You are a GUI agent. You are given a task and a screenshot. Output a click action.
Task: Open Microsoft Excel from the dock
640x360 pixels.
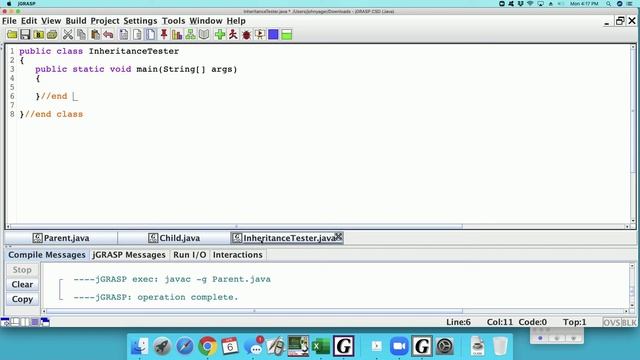tap(321, 346)
